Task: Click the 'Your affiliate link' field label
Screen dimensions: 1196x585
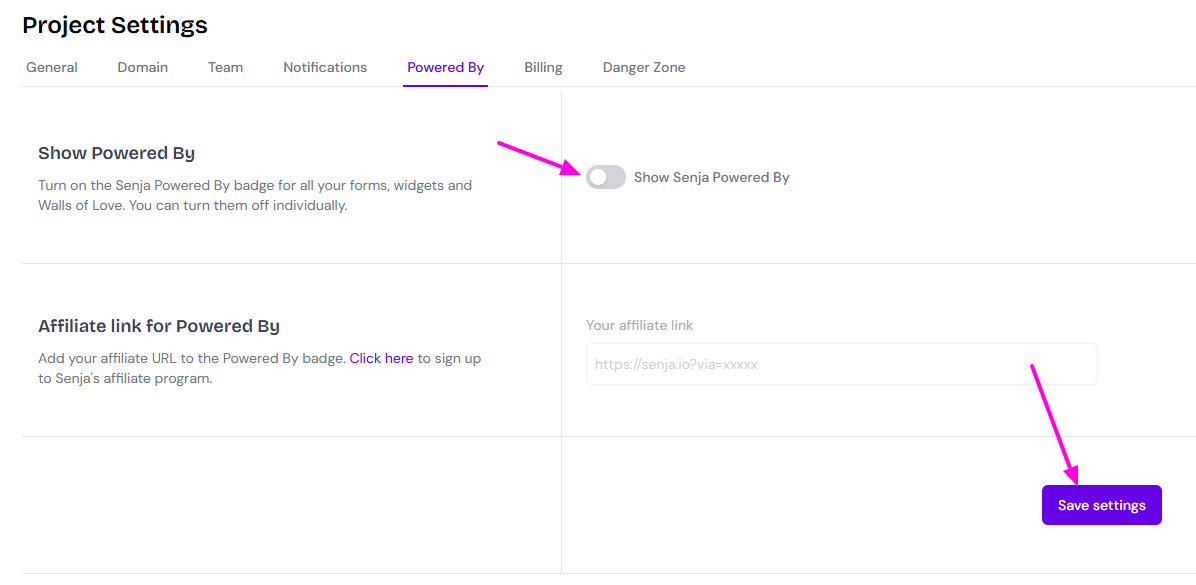Action: pyautogui.click(x=639, y=325)
